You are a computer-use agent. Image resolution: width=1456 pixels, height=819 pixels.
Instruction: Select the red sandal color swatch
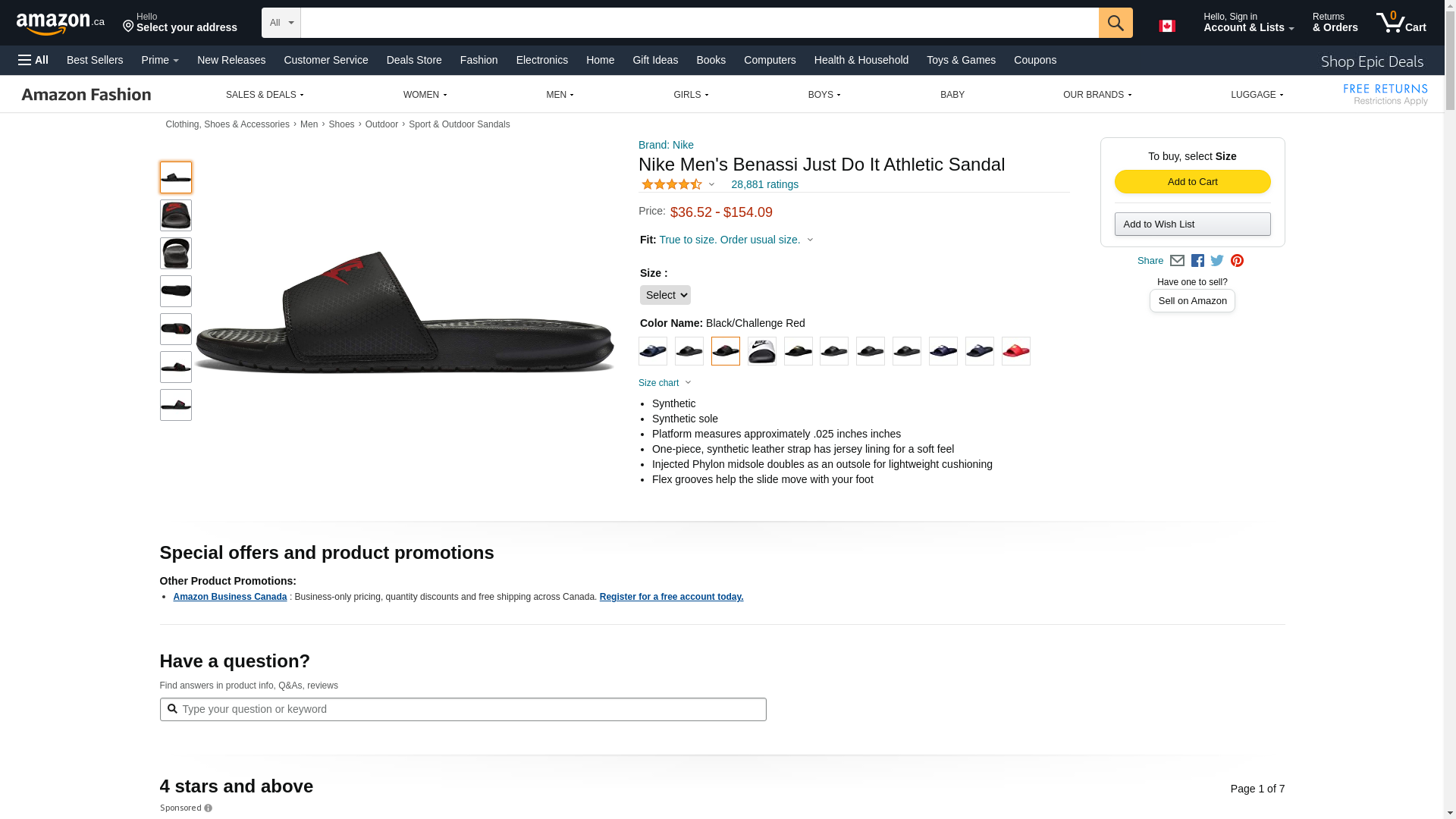point(1016,351)
